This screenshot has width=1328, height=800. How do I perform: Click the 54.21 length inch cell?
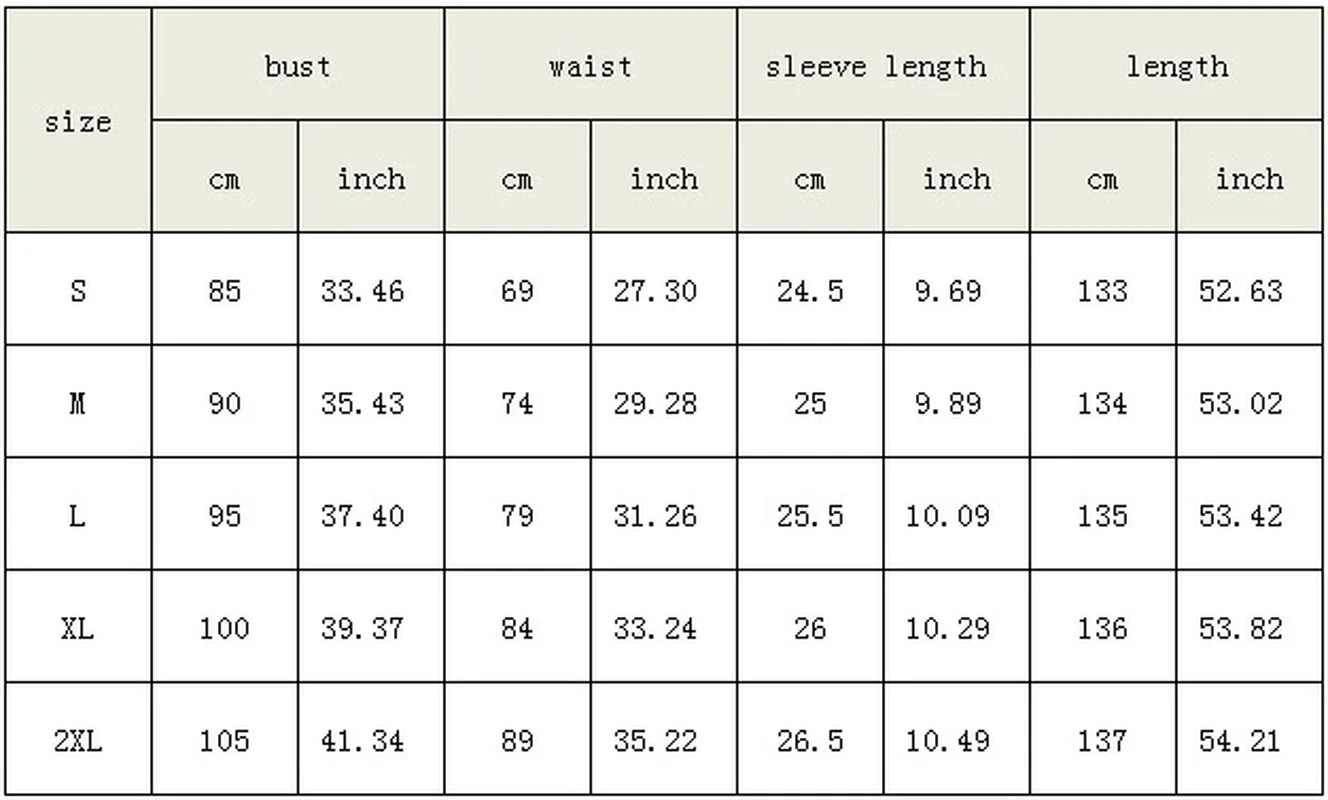click(1240, 741)
